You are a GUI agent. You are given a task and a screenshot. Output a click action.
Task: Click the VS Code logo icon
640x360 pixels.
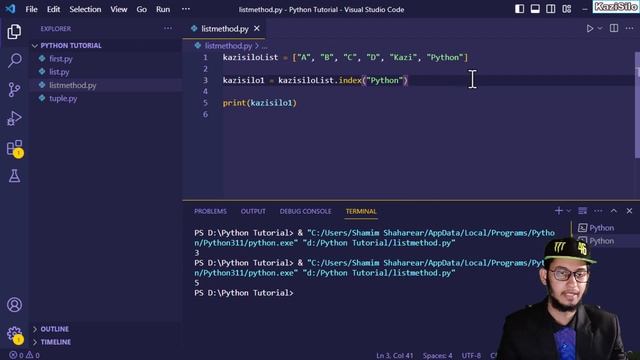coord(11,9)
